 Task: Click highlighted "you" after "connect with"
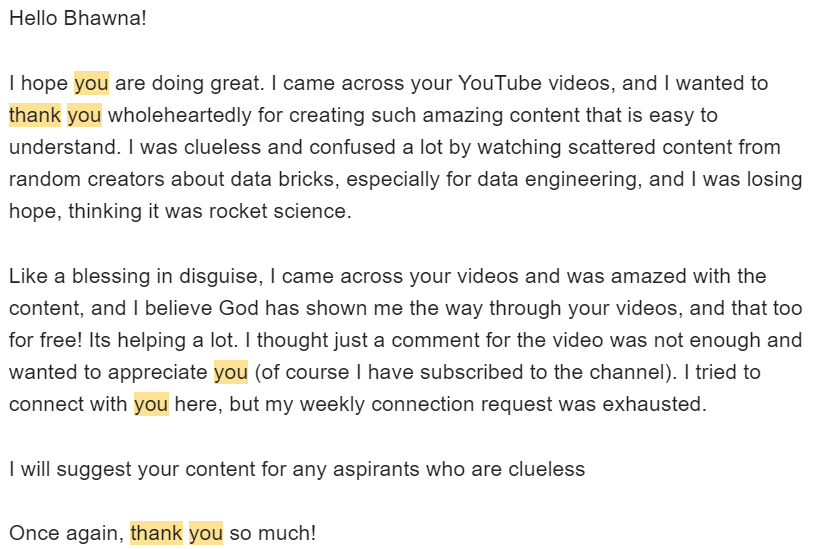(151, 405)
